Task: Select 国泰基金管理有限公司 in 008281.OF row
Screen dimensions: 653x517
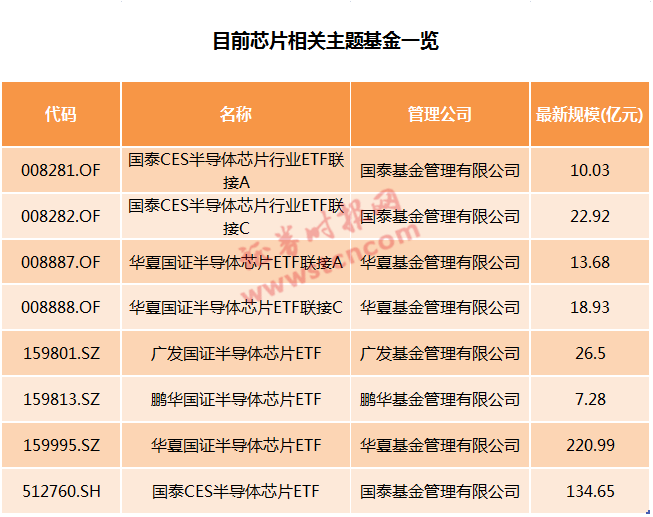Action: 440,171
